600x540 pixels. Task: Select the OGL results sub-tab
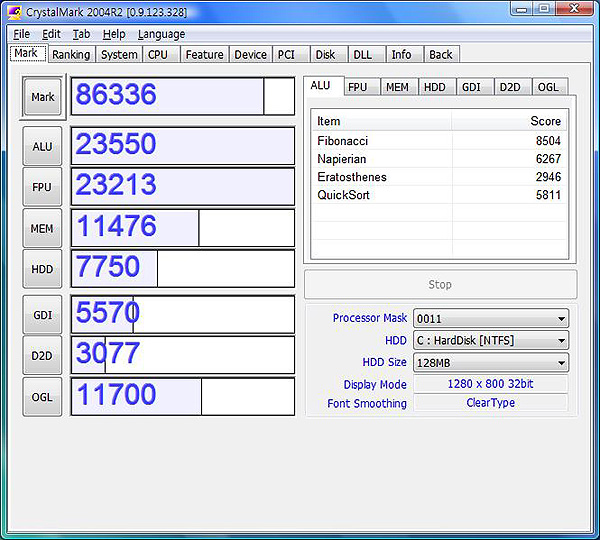[x=551, y=87]
